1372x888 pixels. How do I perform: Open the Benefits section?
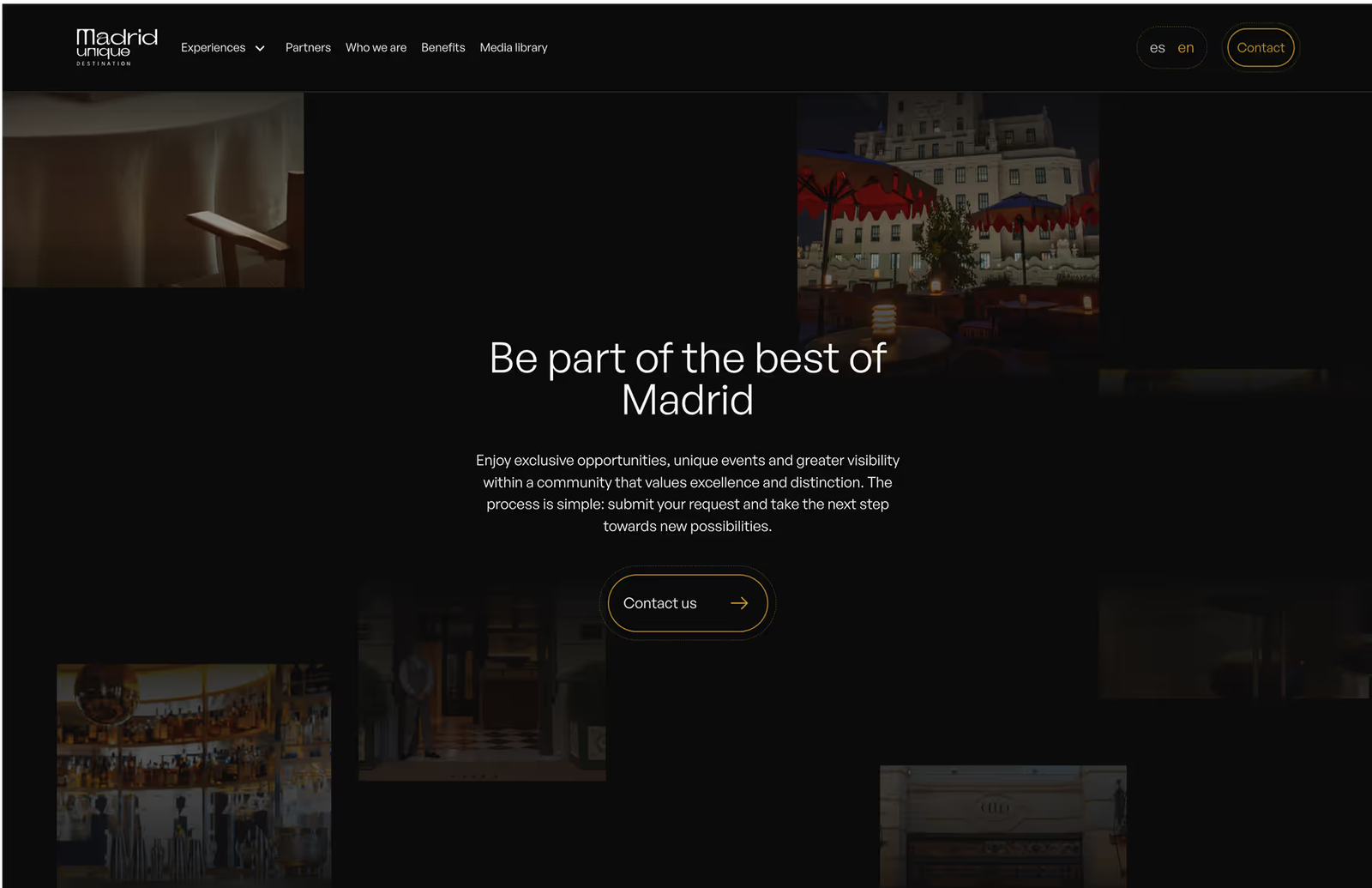click(442, 47)
